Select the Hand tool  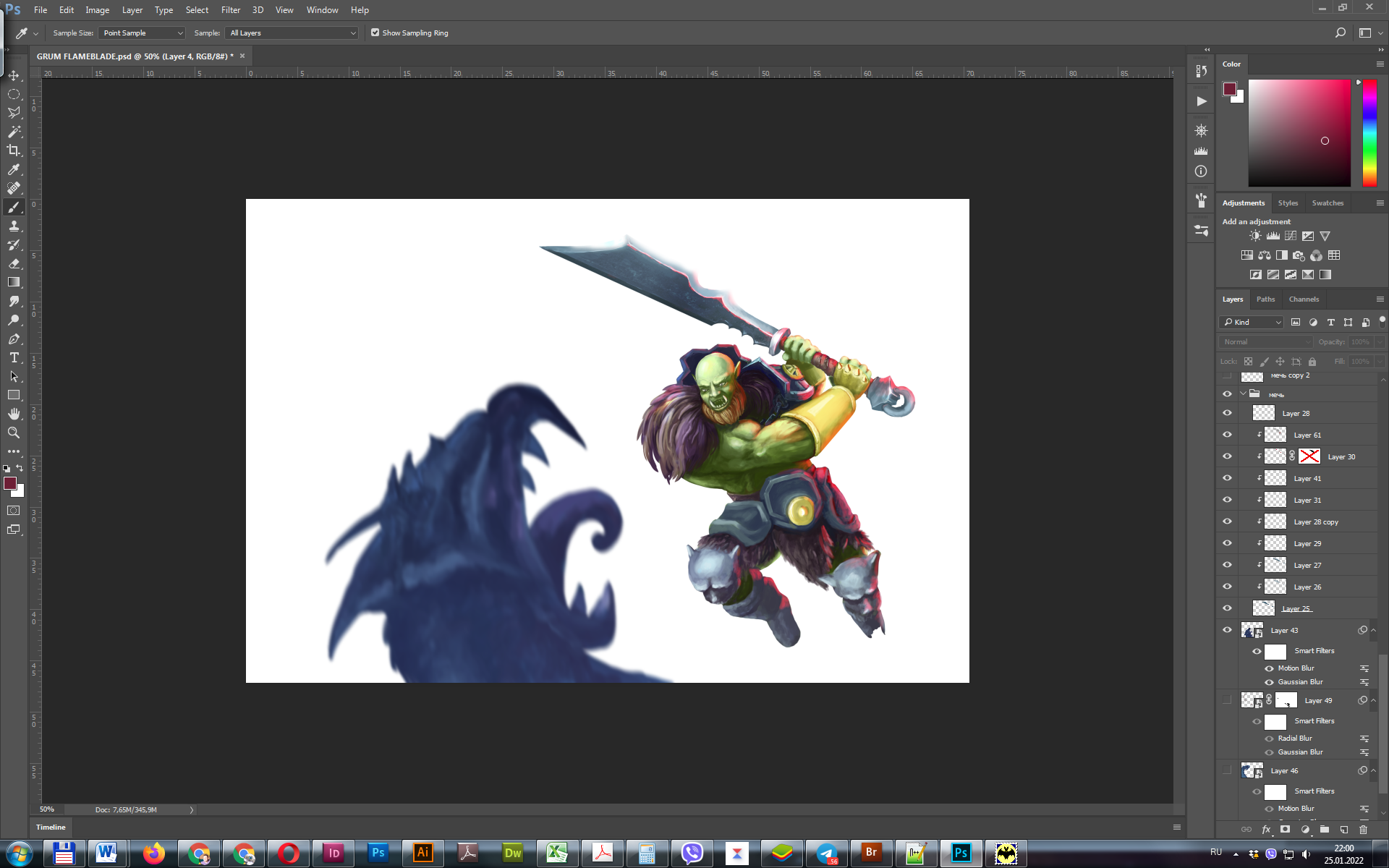pos(14,414)
